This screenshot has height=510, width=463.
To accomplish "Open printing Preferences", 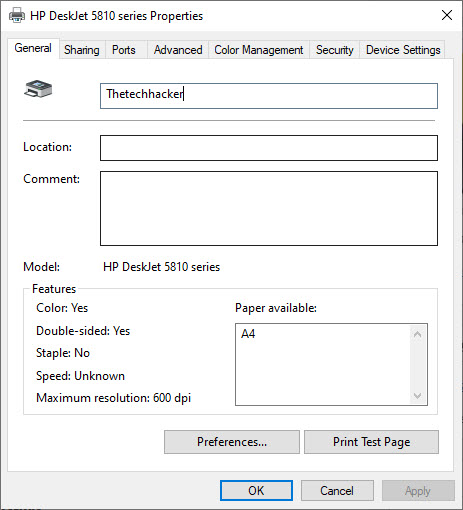I will pyautogui.click(x=232, y=442).
